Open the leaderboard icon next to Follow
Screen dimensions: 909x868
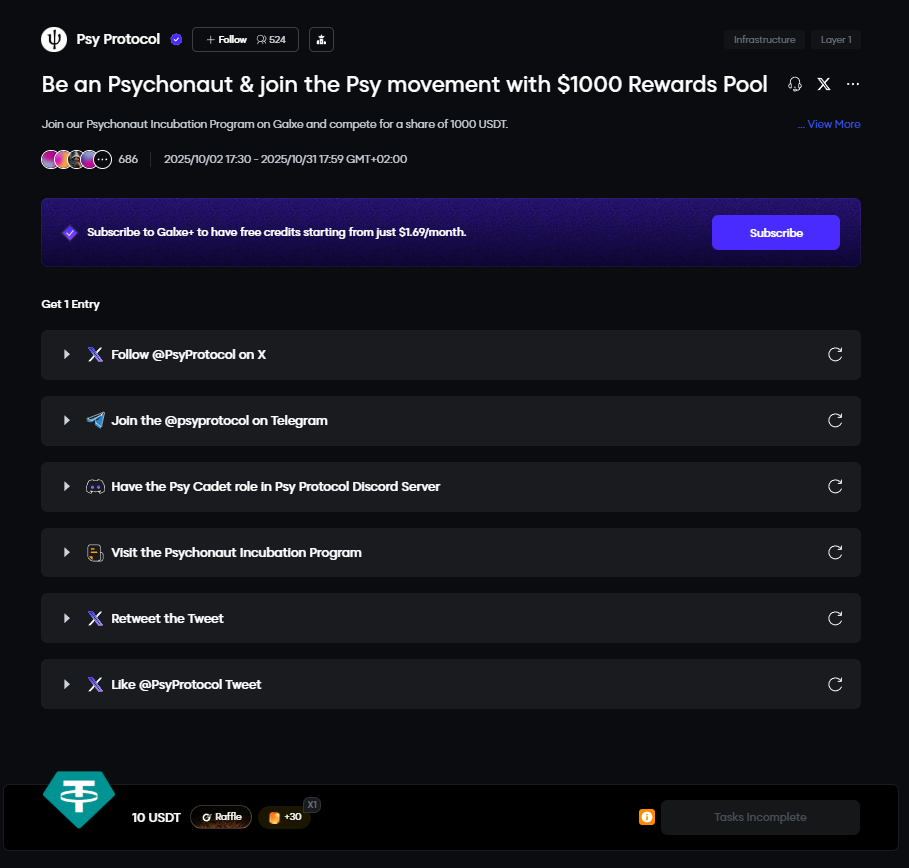coord(321,40)
